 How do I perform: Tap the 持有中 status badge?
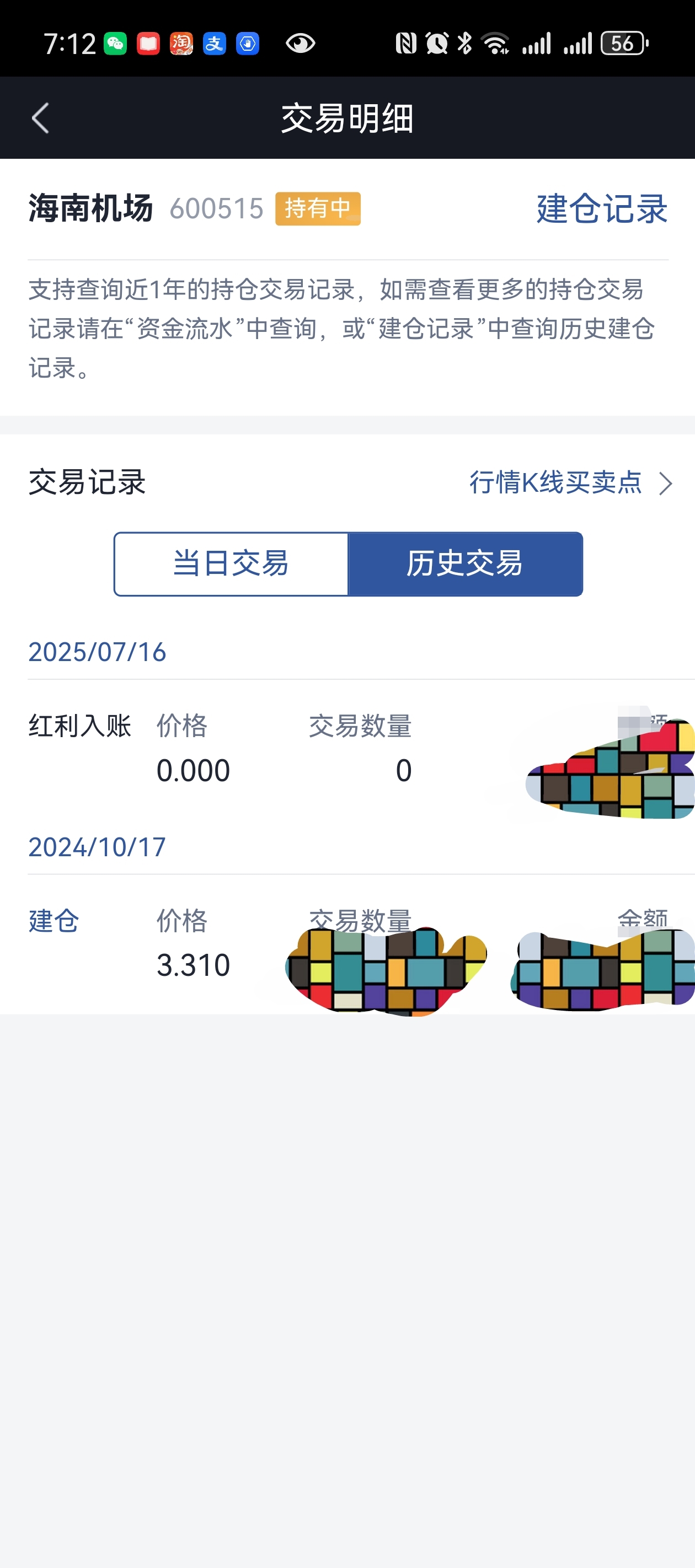tap(318, 209)
